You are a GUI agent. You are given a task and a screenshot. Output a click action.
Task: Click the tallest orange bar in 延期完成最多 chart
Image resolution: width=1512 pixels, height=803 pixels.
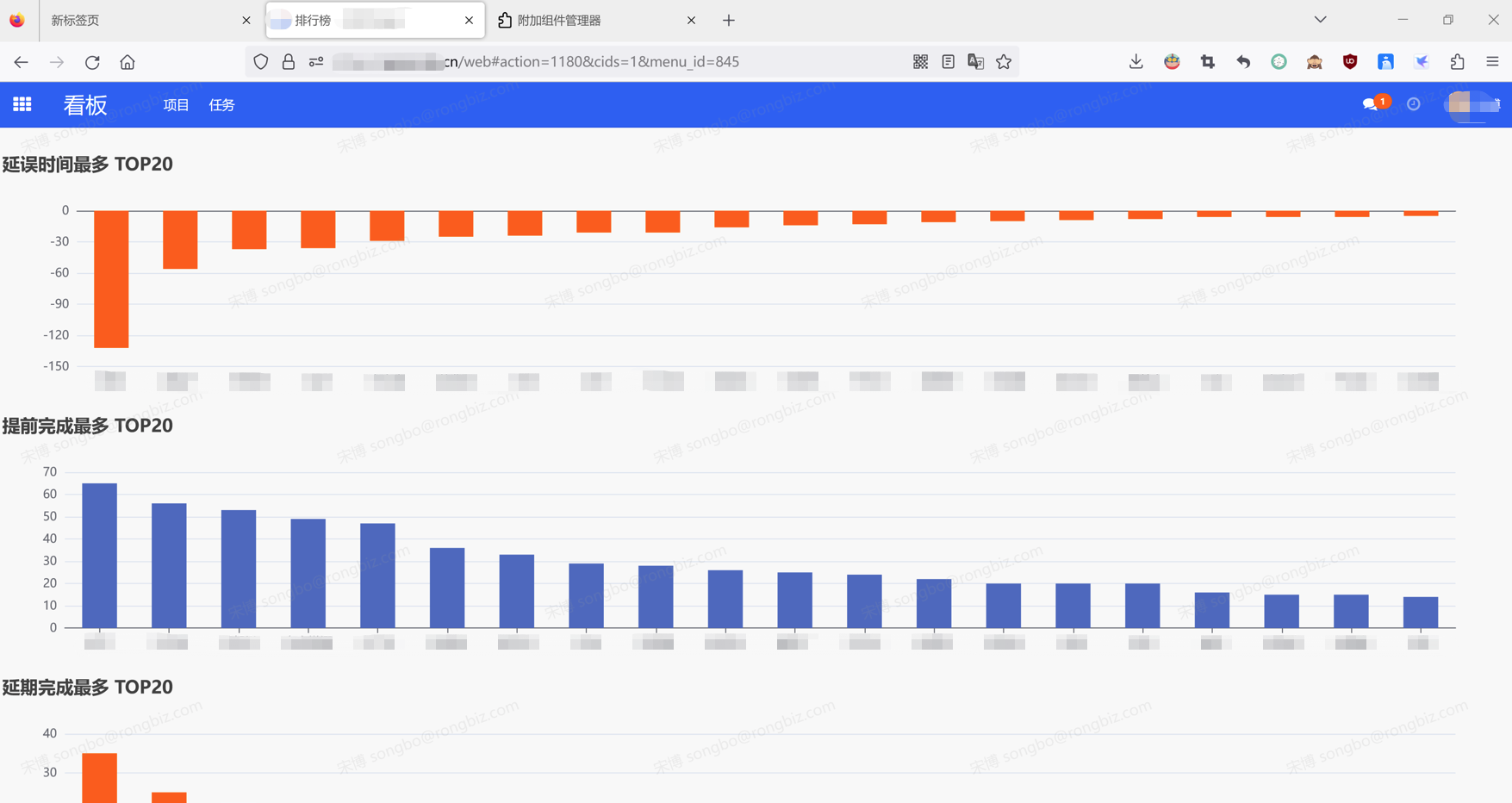(99, 778)
